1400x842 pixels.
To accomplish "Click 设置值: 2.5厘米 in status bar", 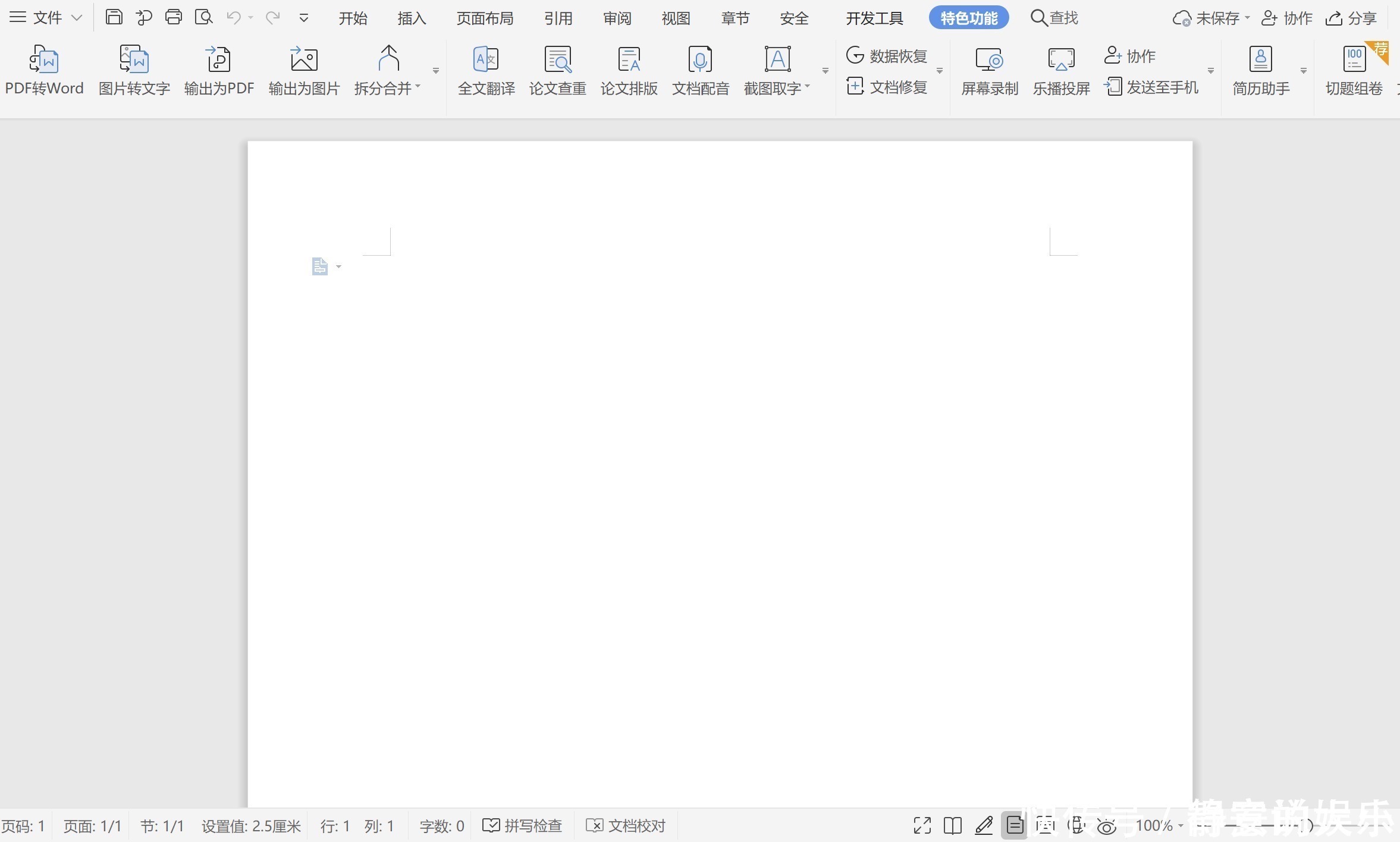I will click(x=251, y=826).
